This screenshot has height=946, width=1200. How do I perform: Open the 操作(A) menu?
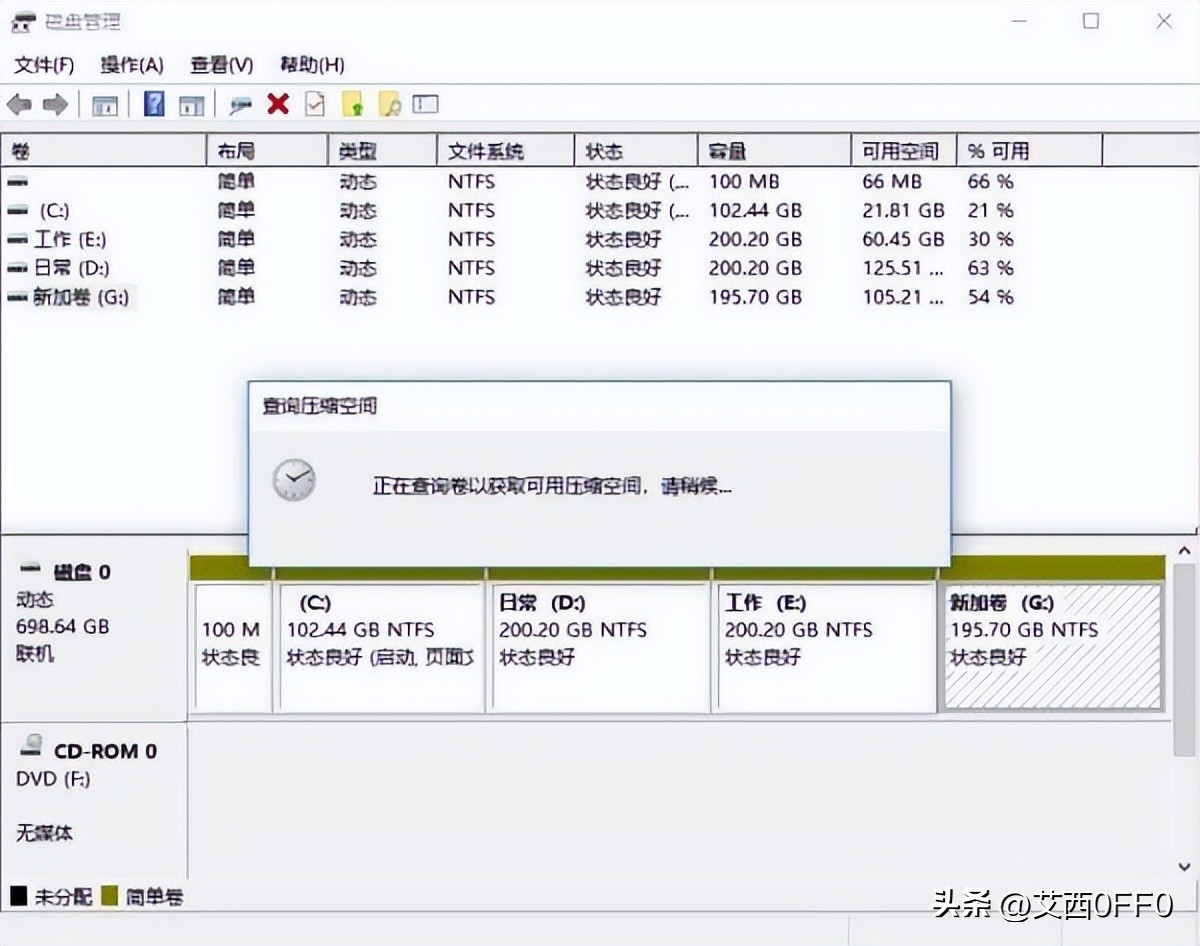click(131, 65)
